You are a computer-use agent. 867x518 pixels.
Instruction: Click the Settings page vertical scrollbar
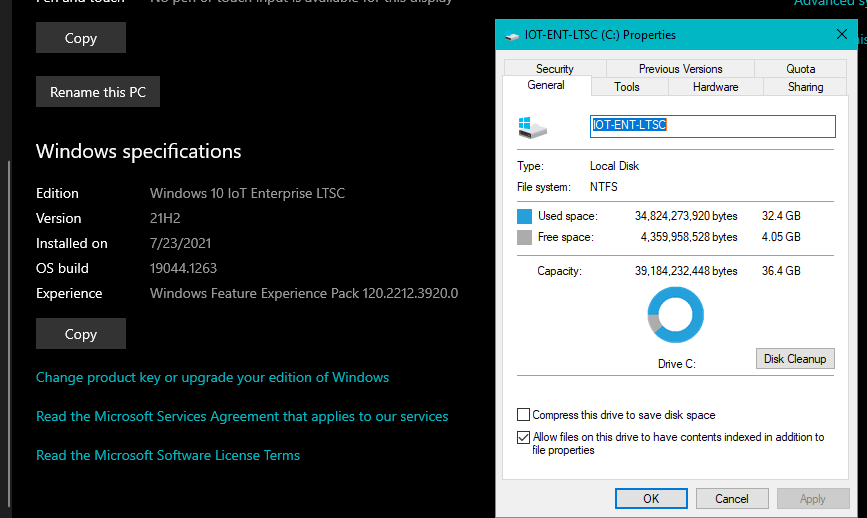coord(8,332)
